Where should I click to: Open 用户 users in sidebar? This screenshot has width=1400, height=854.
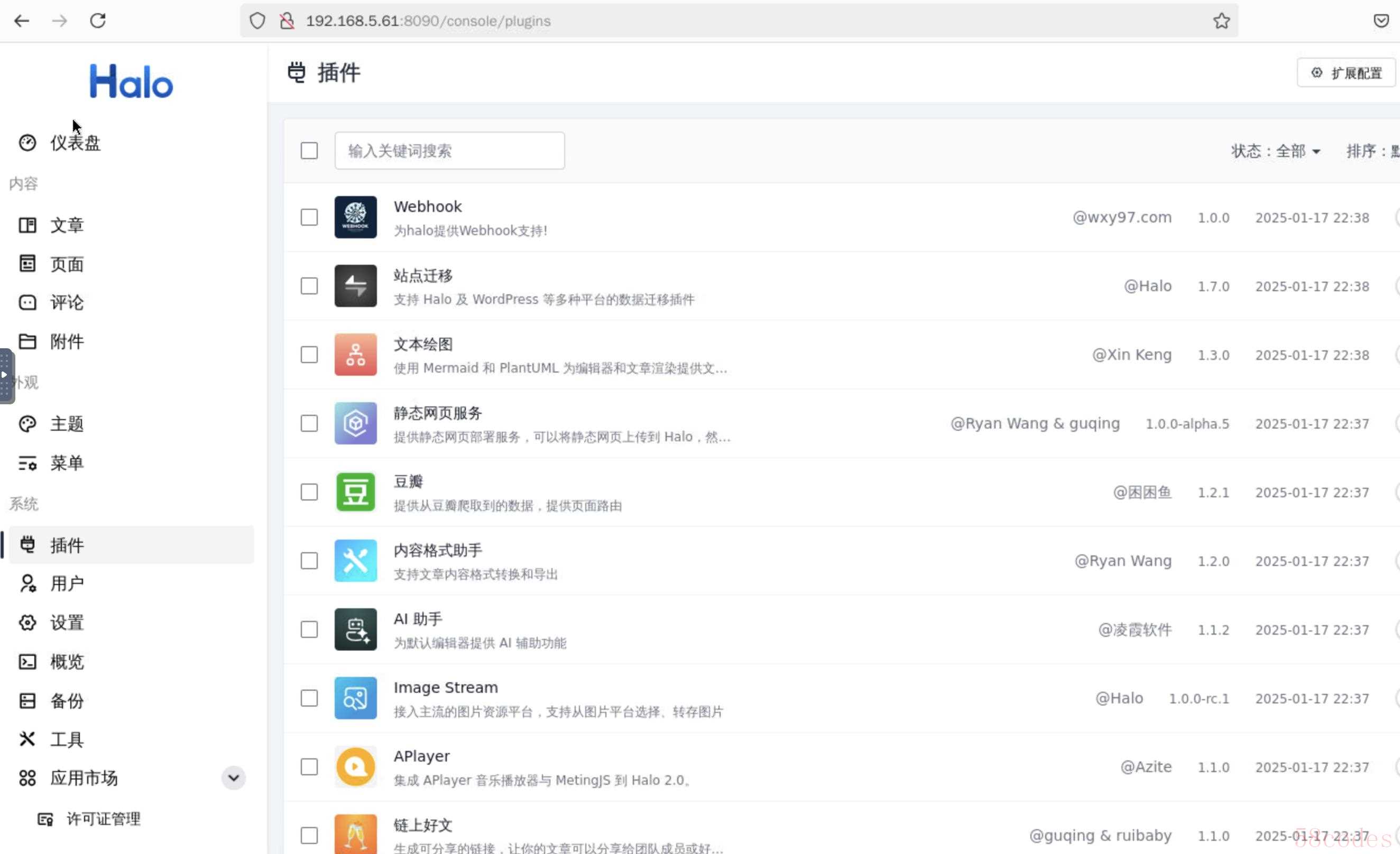[x=131, y=583]
